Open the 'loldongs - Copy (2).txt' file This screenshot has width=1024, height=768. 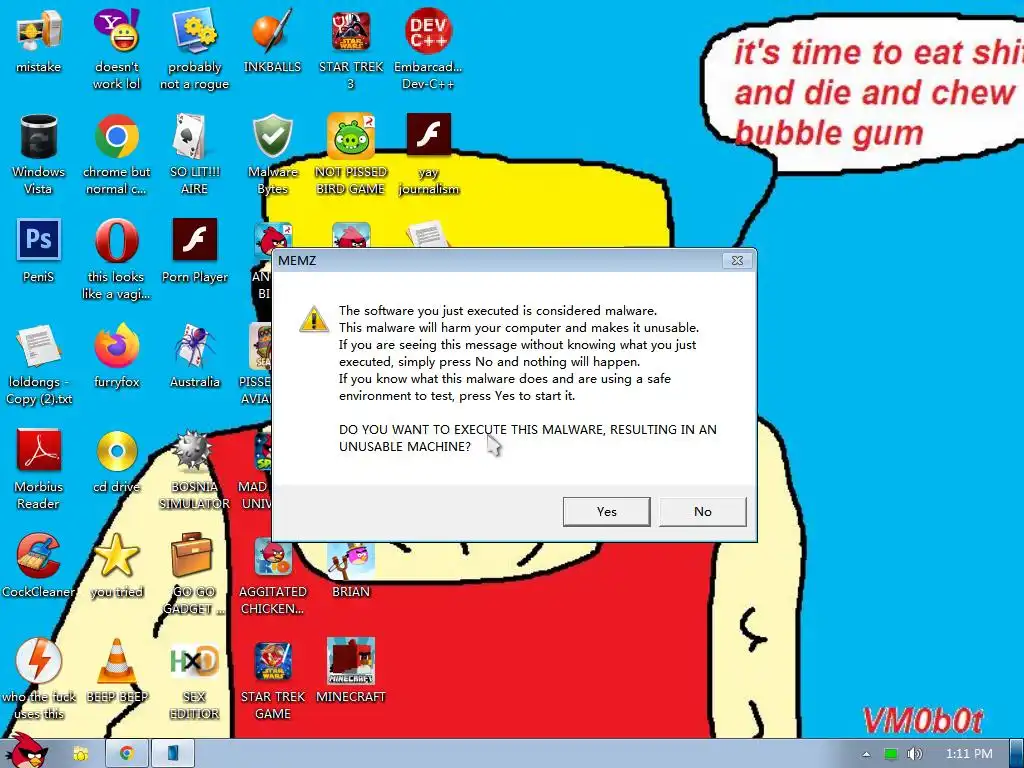(39, 364)
